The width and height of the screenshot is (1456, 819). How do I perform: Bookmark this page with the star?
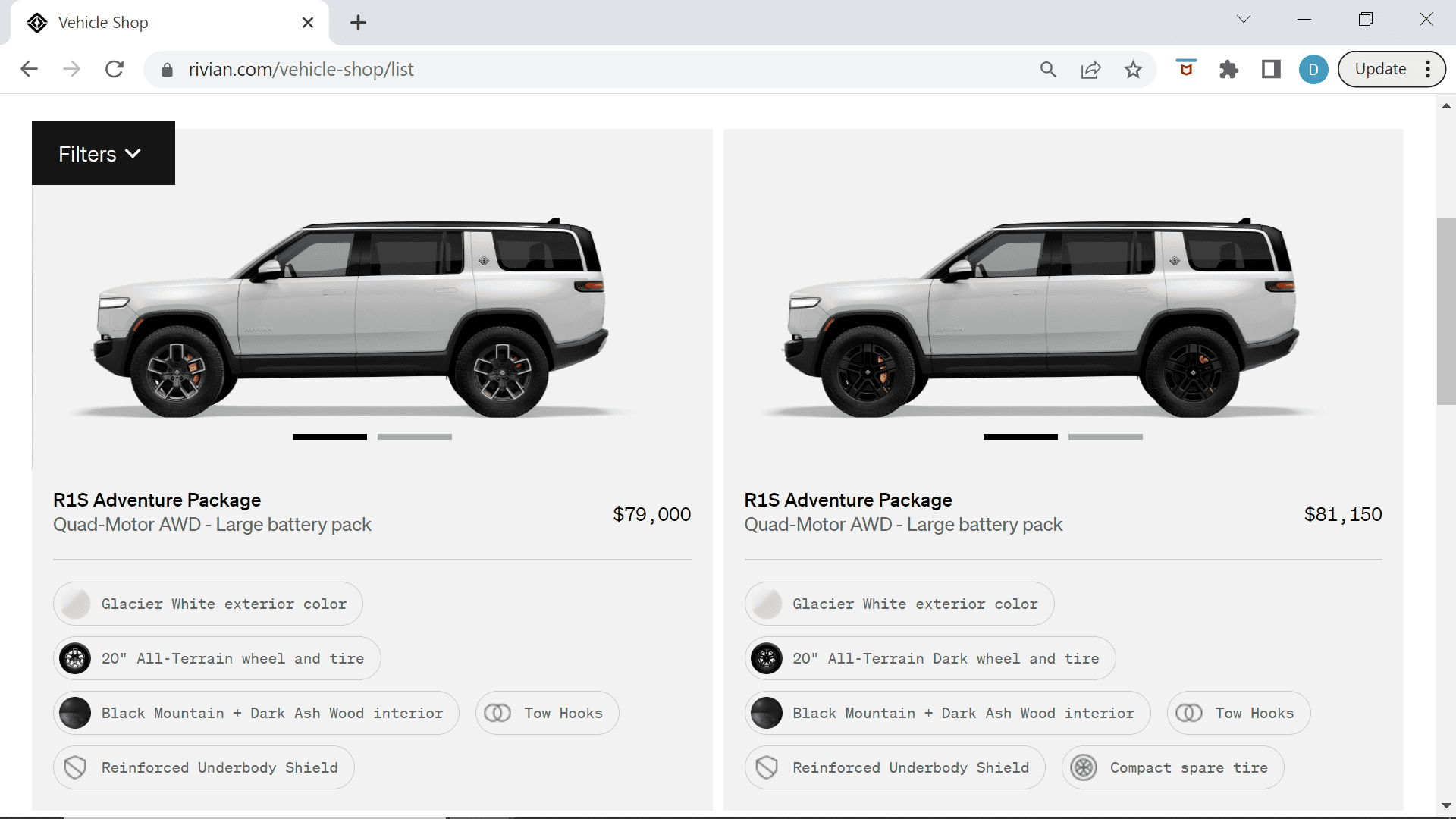[1133, 70]
